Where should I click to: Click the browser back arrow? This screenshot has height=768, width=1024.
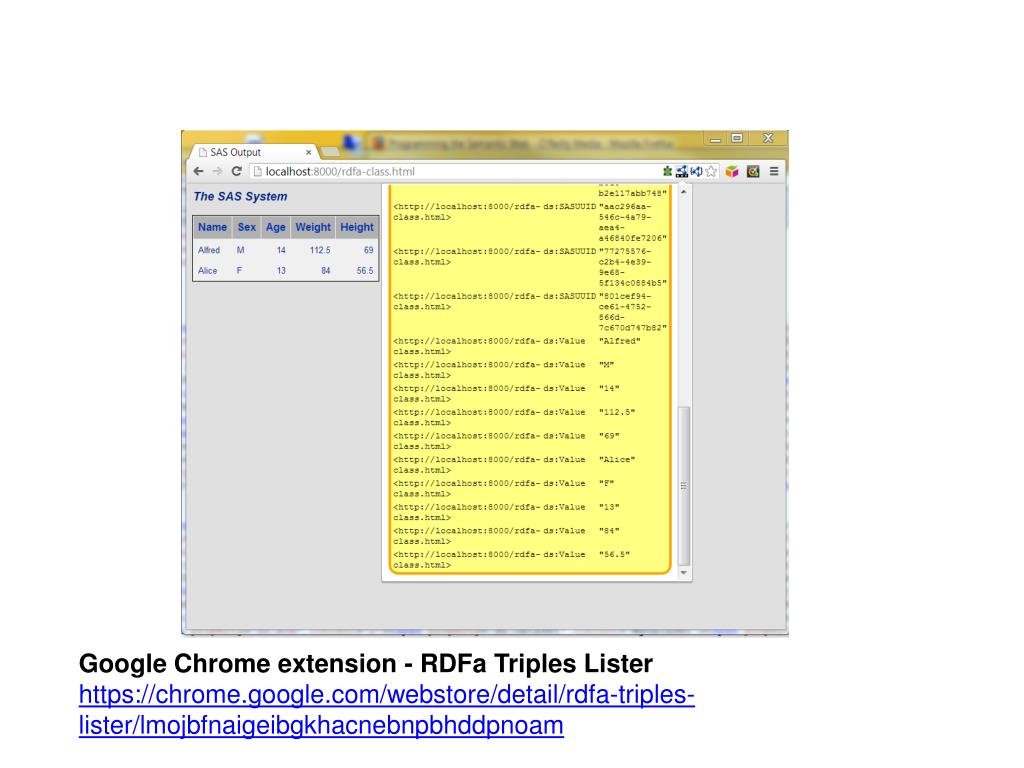199,171
